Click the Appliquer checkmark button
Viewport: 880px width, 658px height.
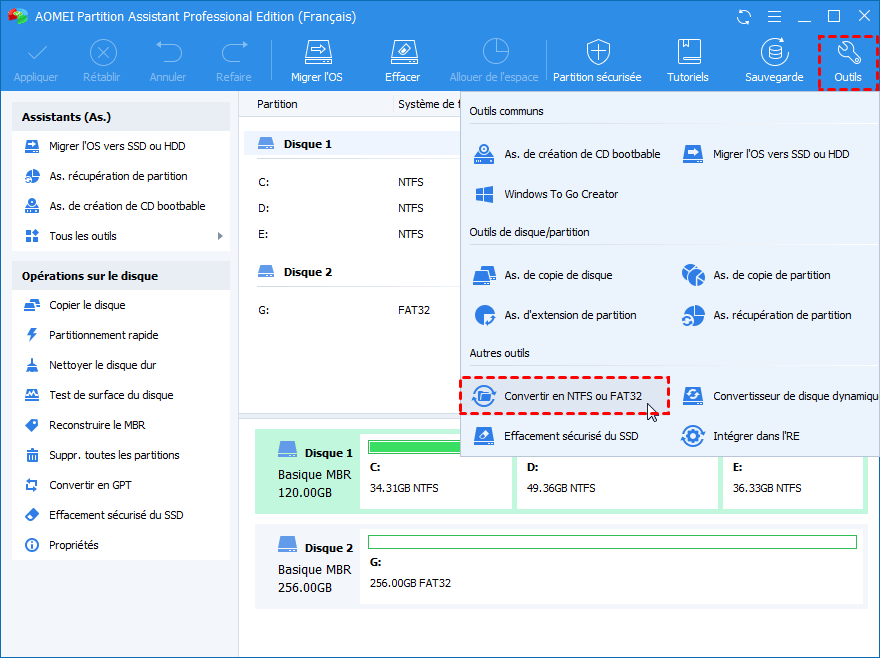tap(36, 62)
